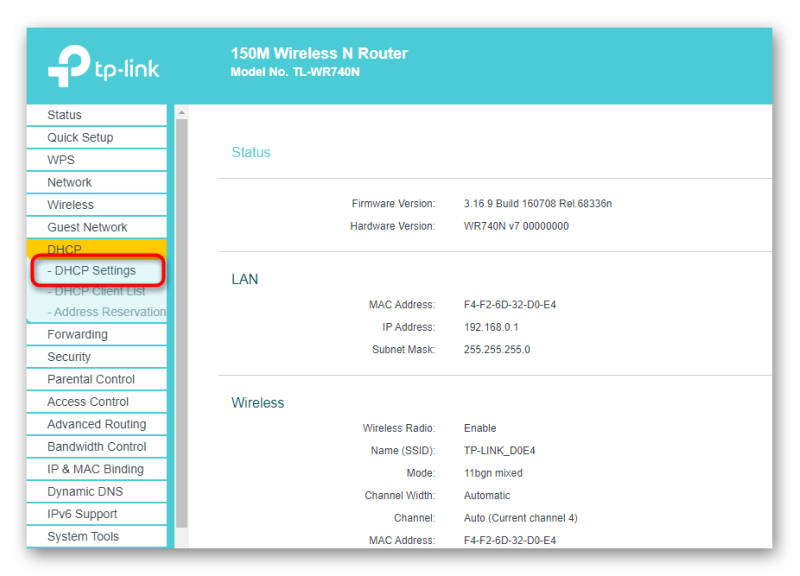Click the Name (SSID) label
The image size is (800, 576).
click(x=403, y=450)
